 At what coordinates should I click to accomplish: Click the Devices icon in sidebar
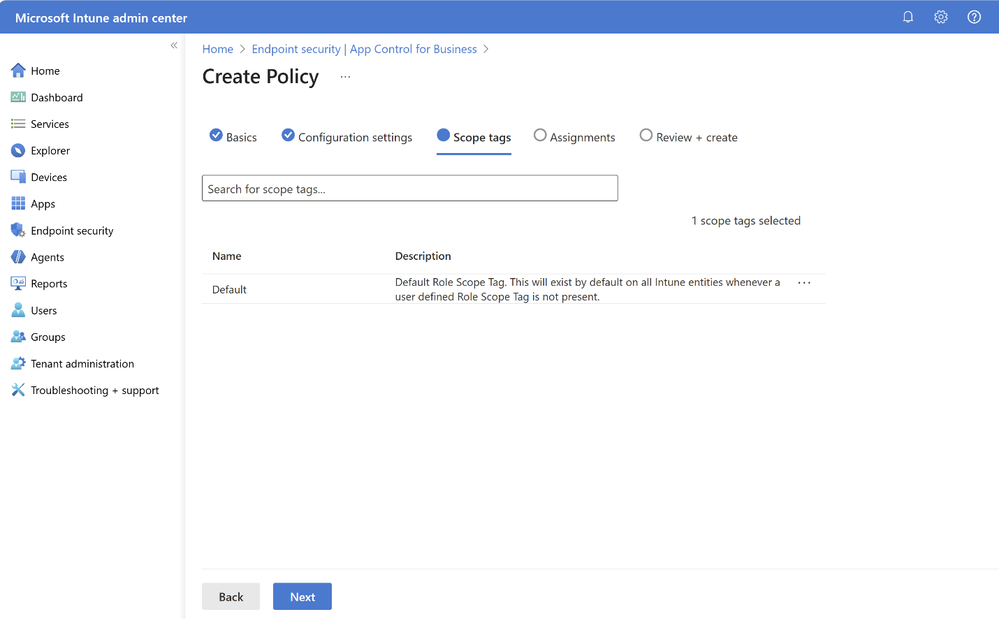coord(18,177)
